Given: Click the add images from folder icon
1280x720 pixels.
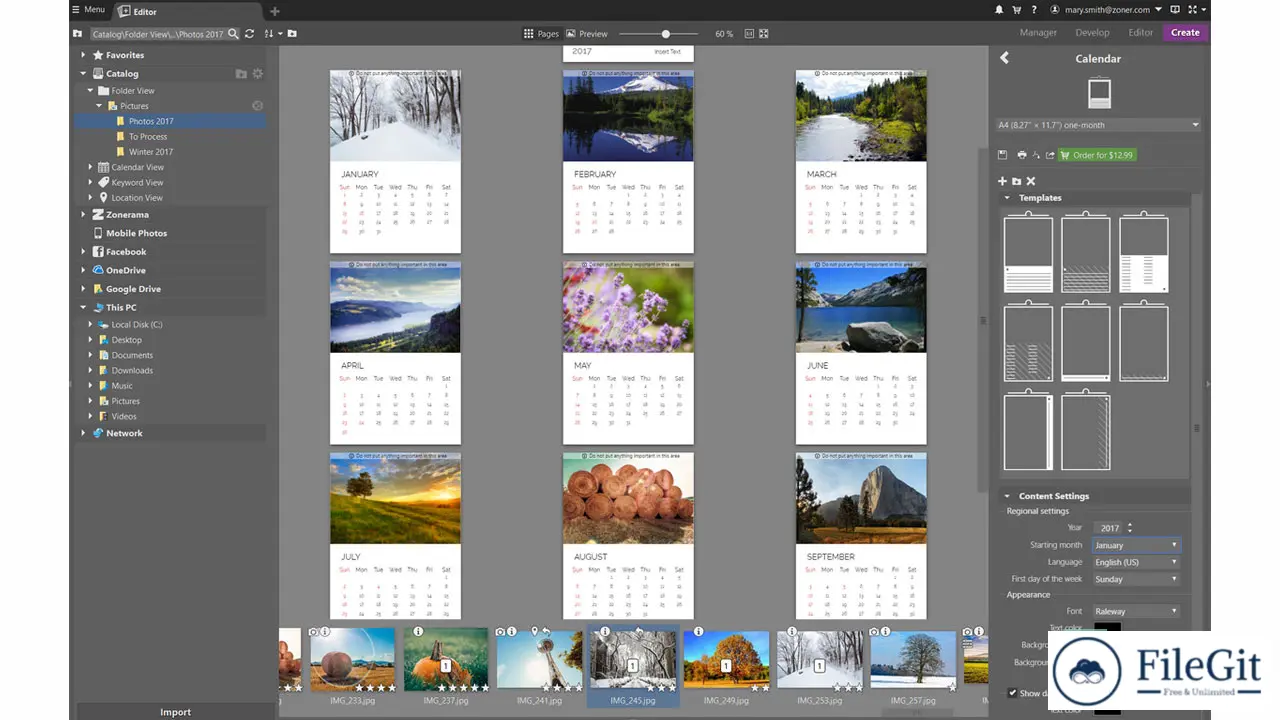Looking at the screenshot, I should [x=1017, y=181].
